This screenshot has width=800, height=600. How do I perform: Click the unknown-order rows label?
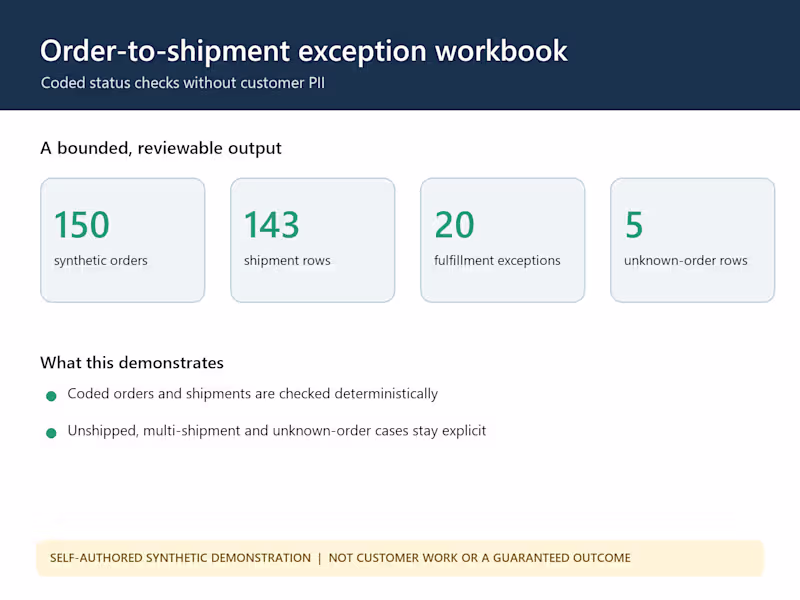tap(686, 261)
